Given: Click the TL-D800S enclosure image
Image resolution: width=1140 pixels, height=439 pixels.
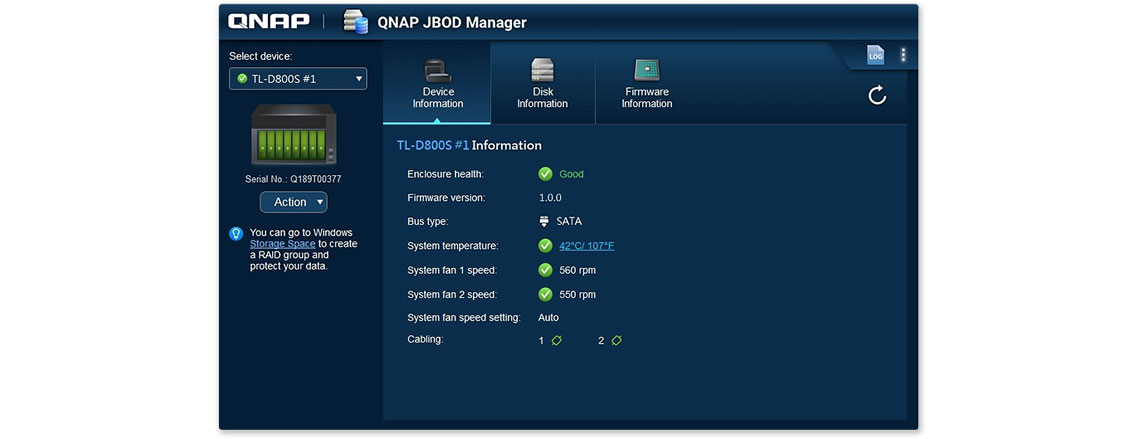Looking at the screenshot, I should pyautogui.click(x=294, y=134).
